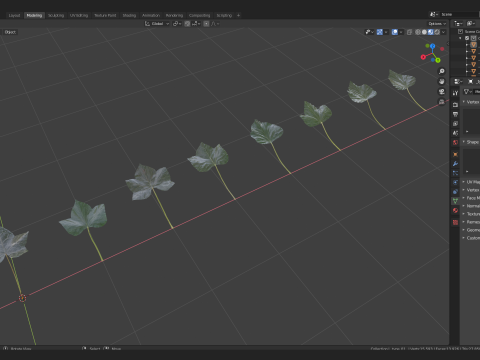Switch to UV Editing workspace tab

pos(79,15)
